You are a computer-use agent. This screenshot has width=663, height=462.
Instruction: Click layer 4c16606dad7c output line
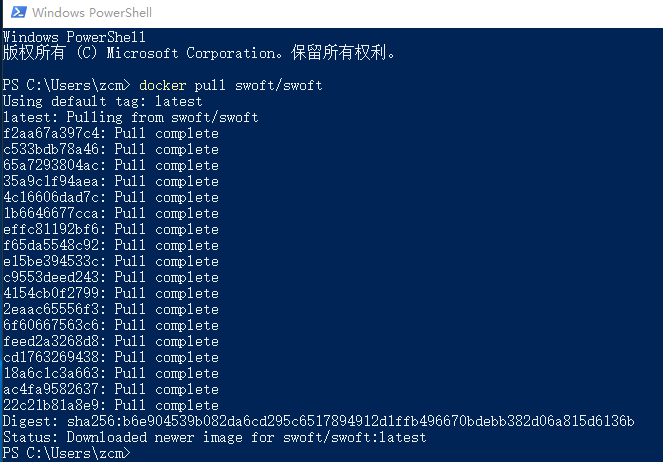(x=111, y=197)
